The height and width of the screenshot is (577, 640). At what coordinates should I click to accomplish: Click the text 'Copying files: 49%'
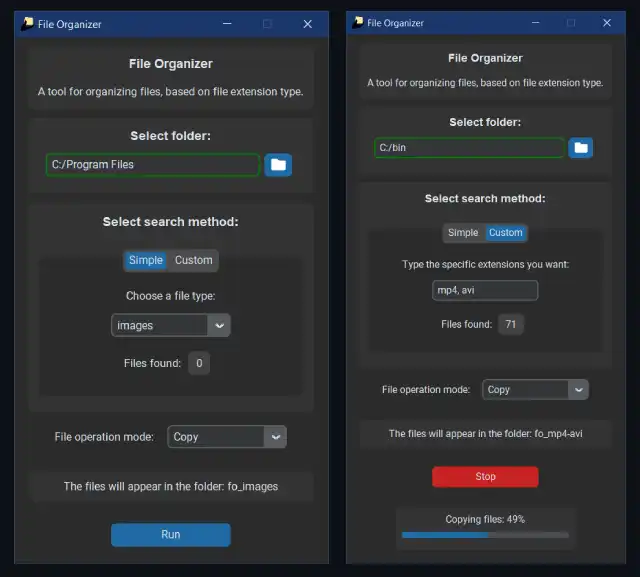(485, 519)
